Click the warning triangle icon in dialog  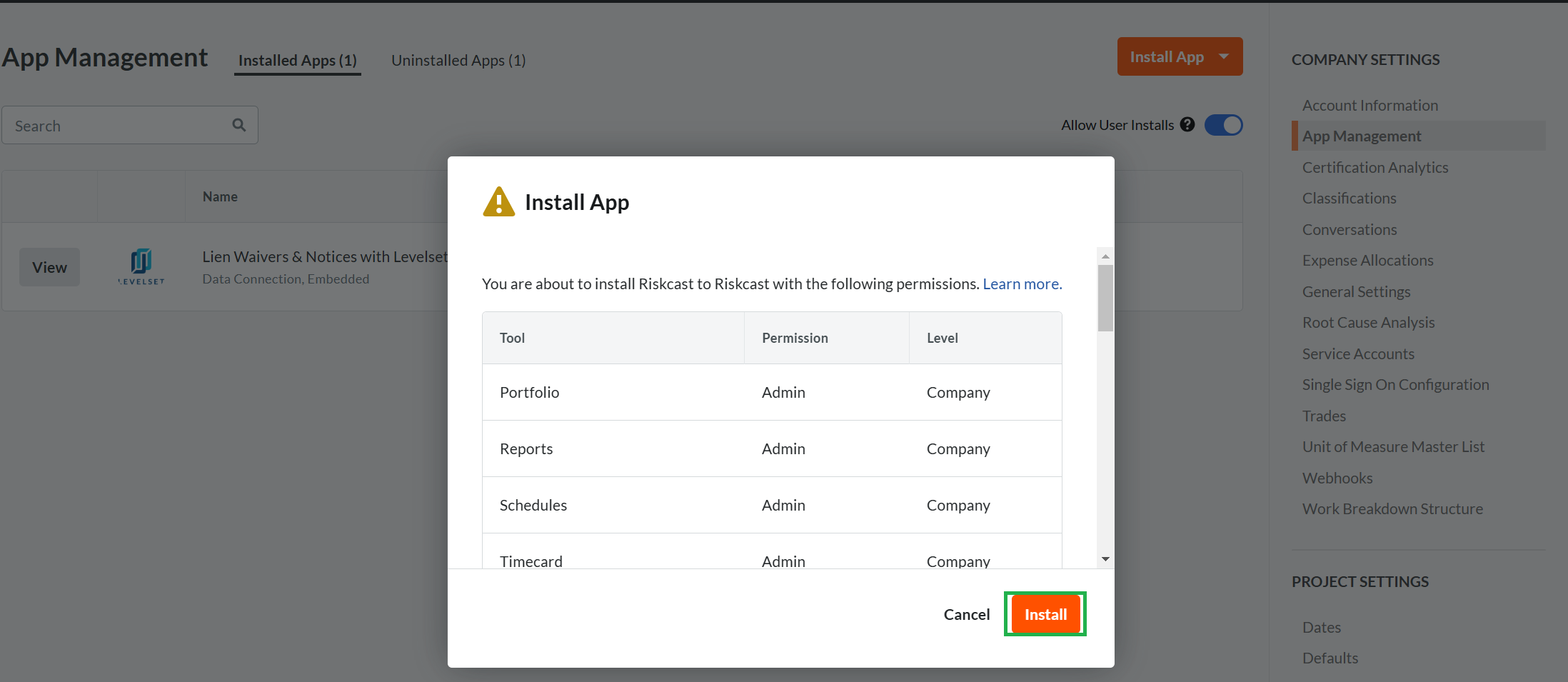(x=498, y=202)
